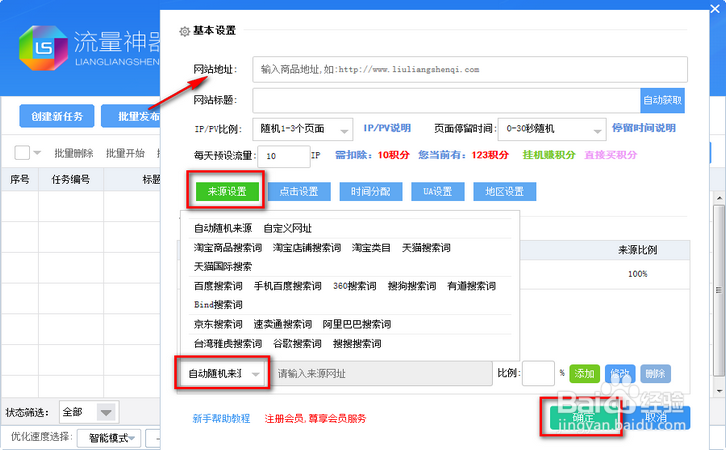Click the 任务编号 column header
Screen dimensions: 726x450
[x=70, y=179]
